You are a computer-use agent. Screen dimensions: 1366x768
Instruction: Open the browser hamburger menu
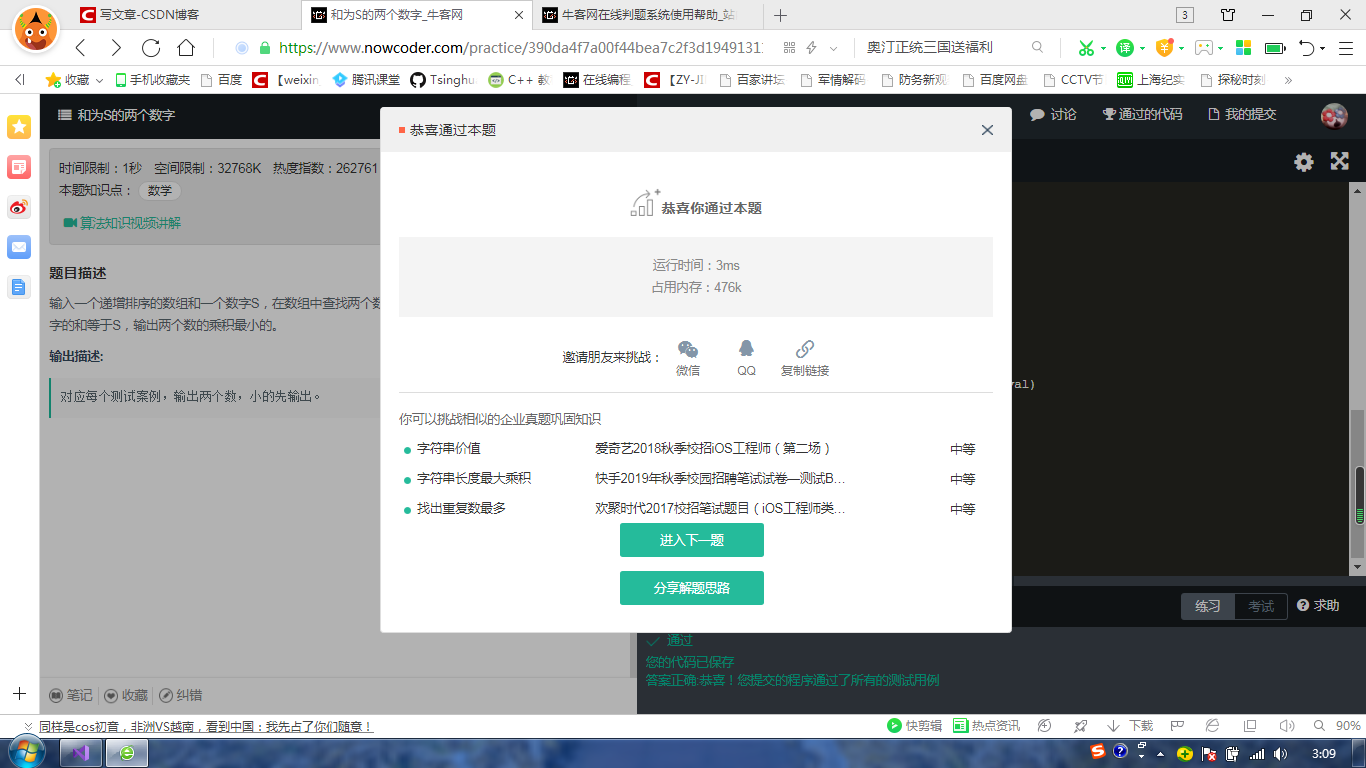(1344, 46)
